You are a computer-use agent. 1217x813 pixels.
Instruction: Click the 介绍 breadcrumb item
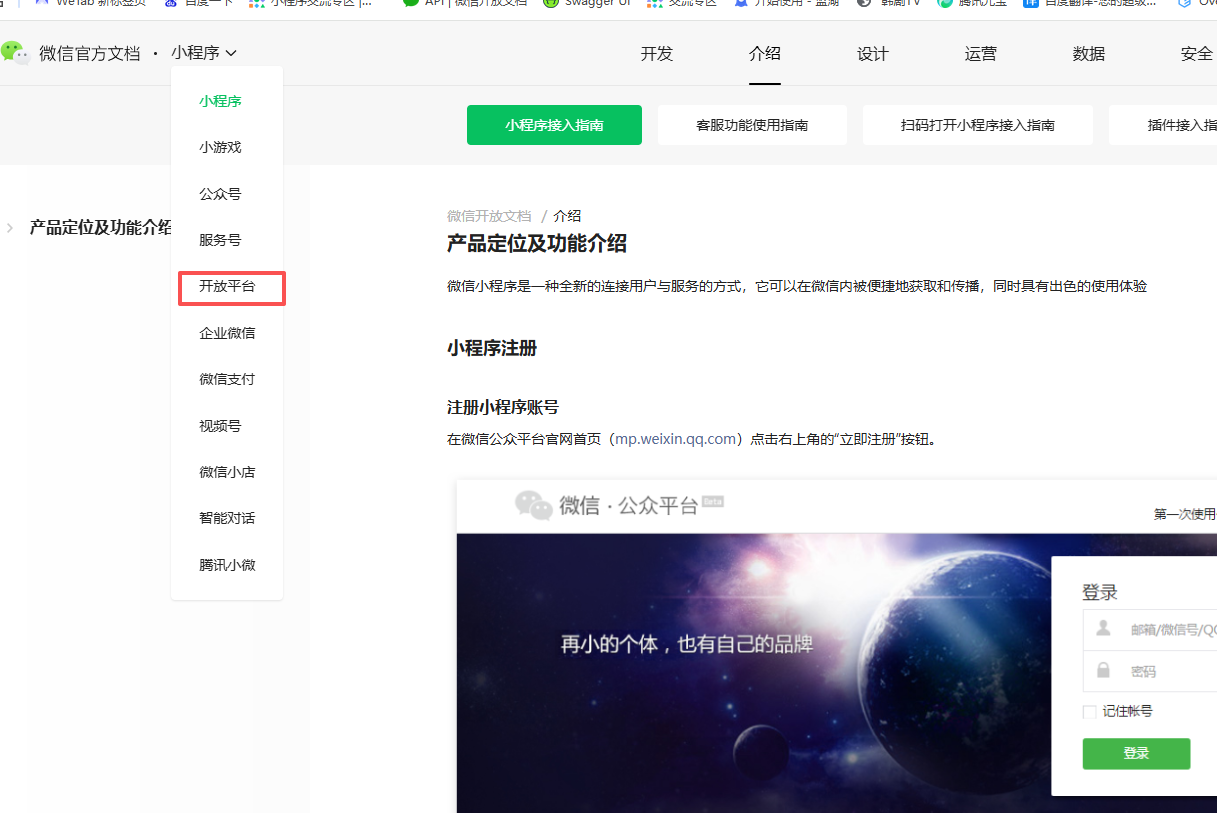pos(567,216)
